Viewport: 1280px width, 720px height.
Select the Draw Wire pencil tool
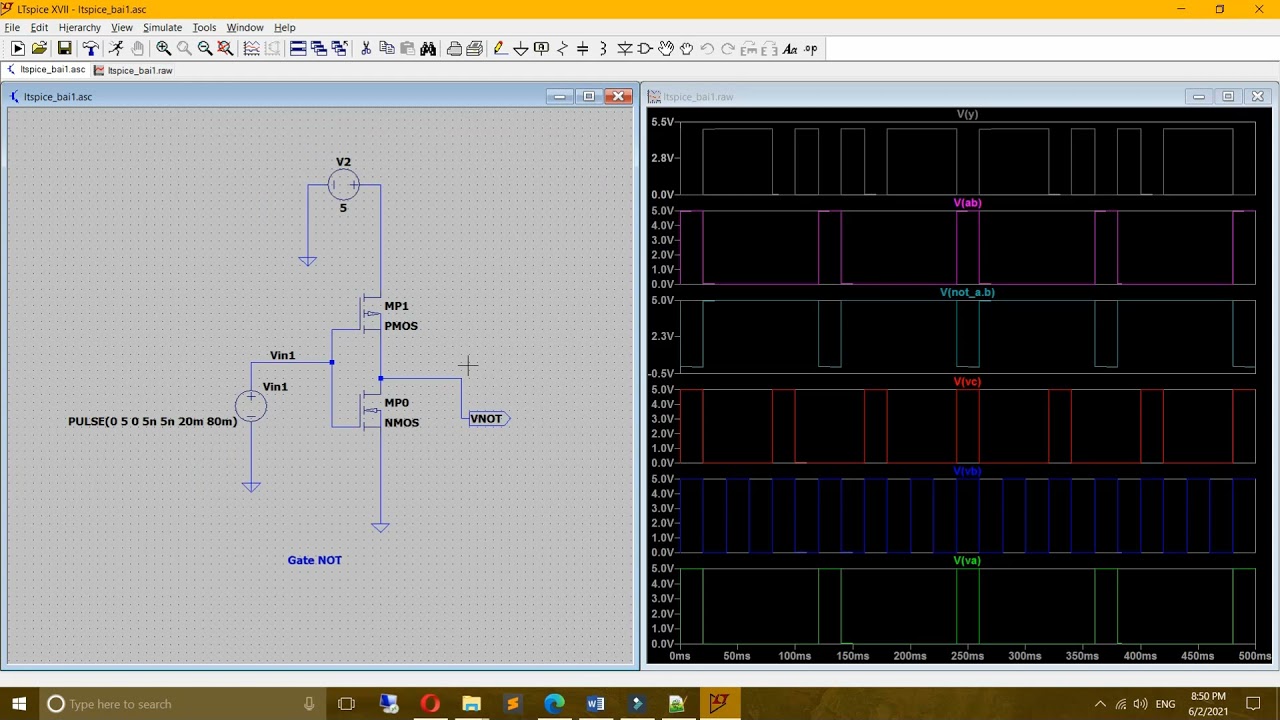click(500, 49)
